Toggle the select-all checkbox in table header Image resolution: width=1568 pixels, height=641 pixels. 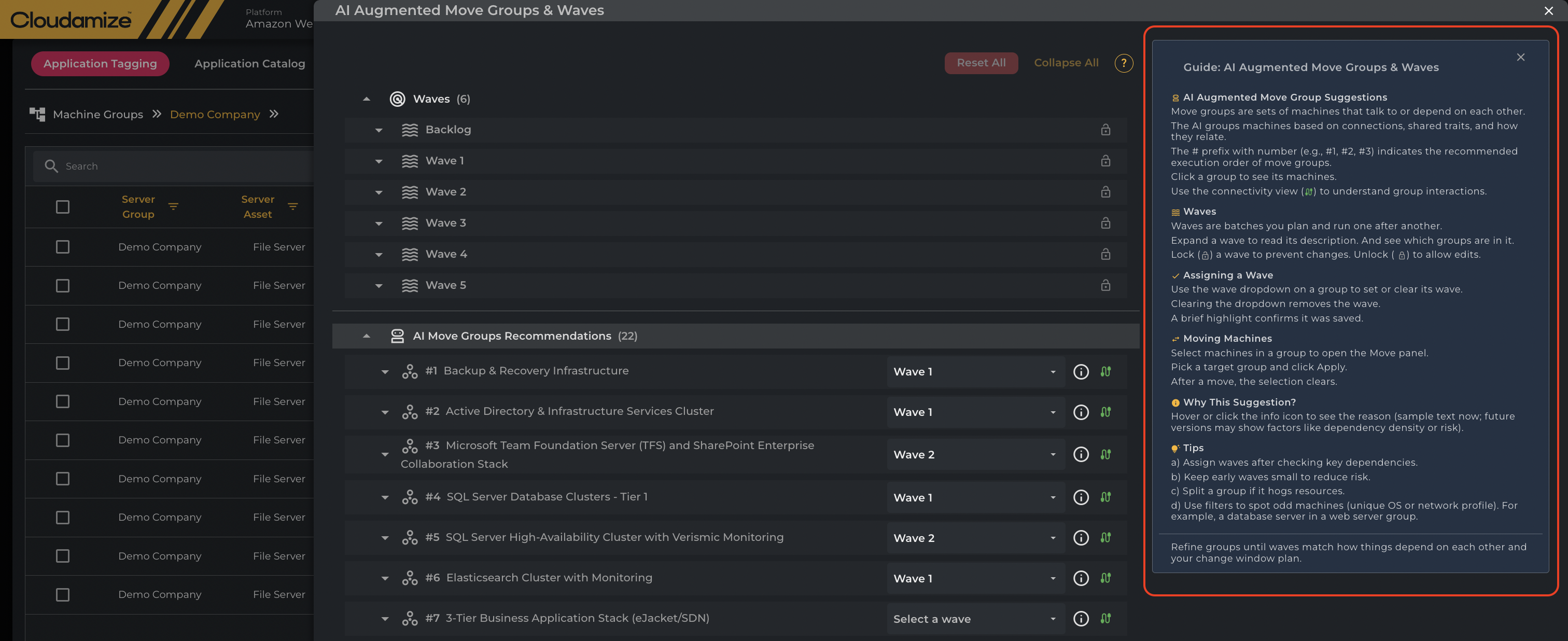click(63, 206)
